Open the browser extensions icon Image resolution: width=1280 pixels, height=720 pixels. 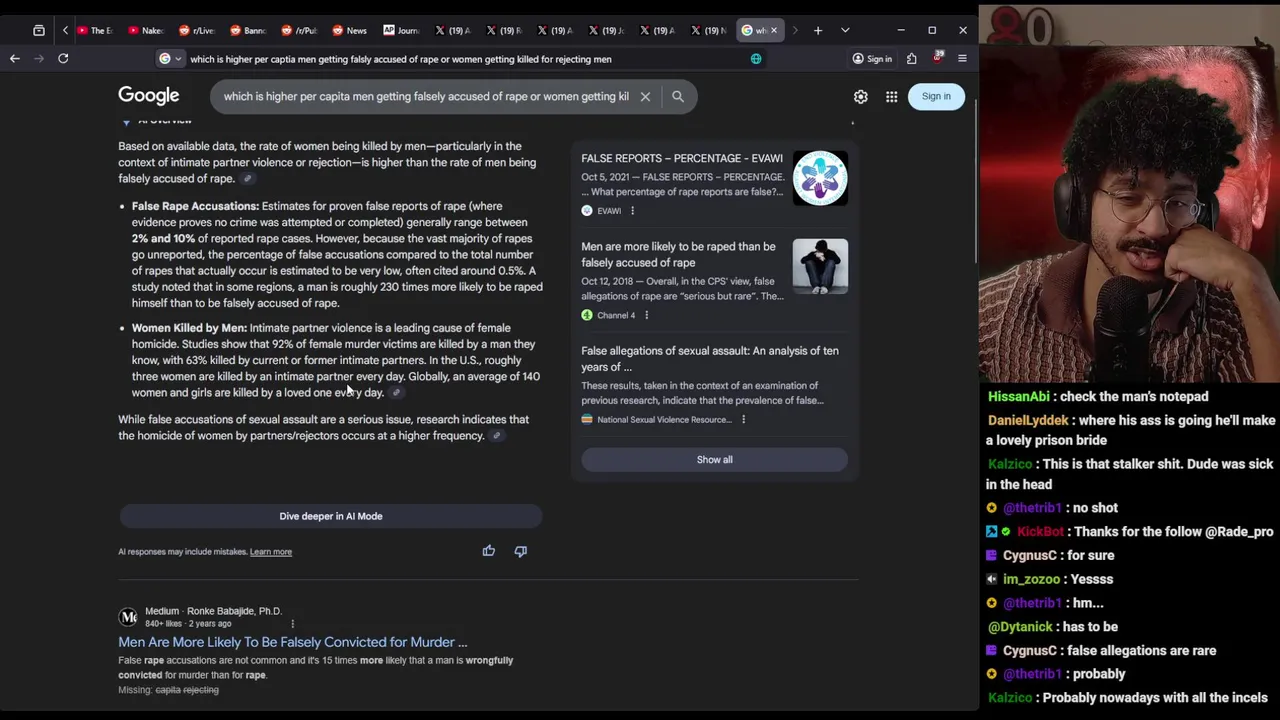tap(912, 59)
